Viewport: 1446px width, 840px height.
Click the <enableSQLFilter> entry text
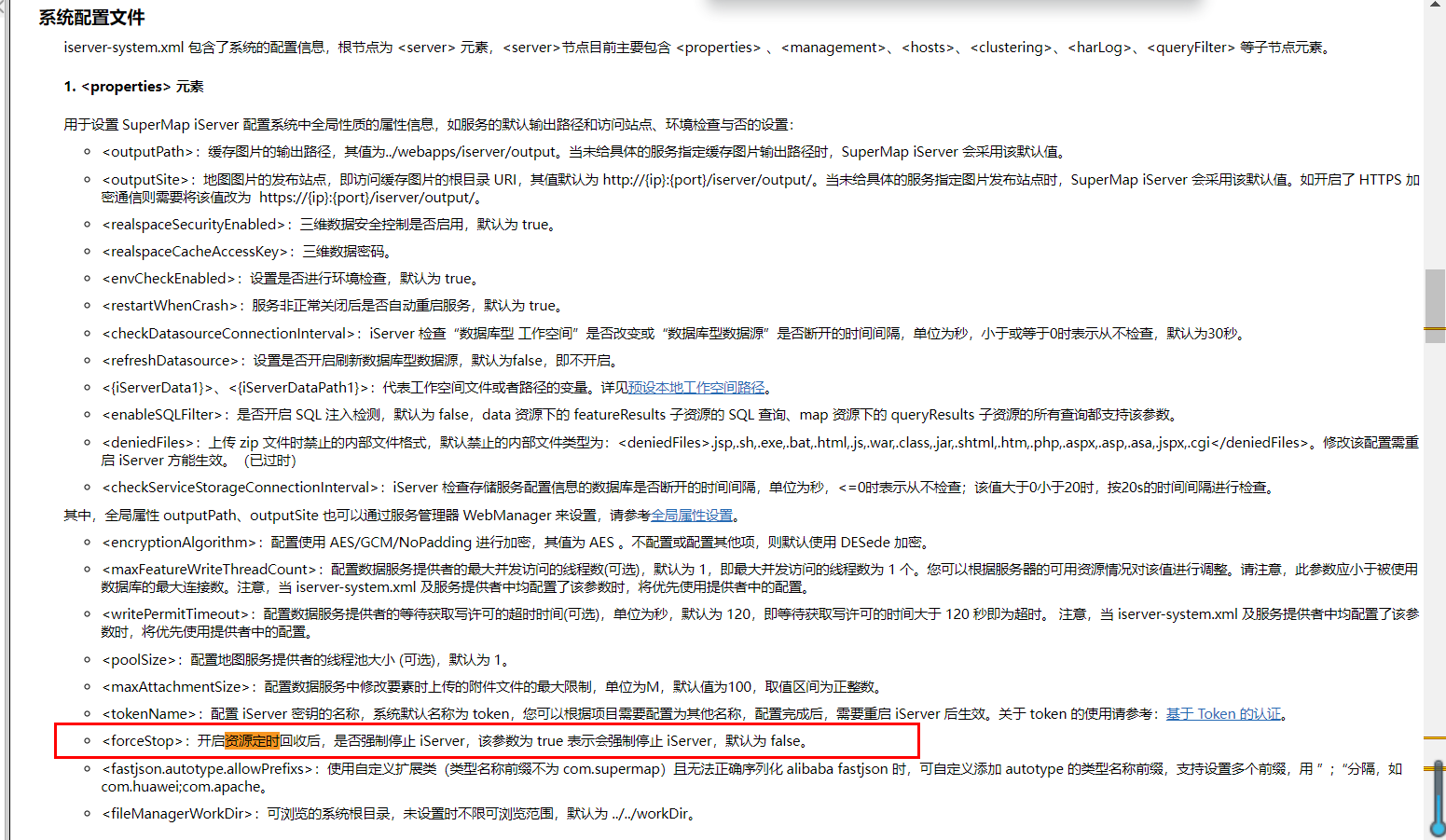[642, 415]
